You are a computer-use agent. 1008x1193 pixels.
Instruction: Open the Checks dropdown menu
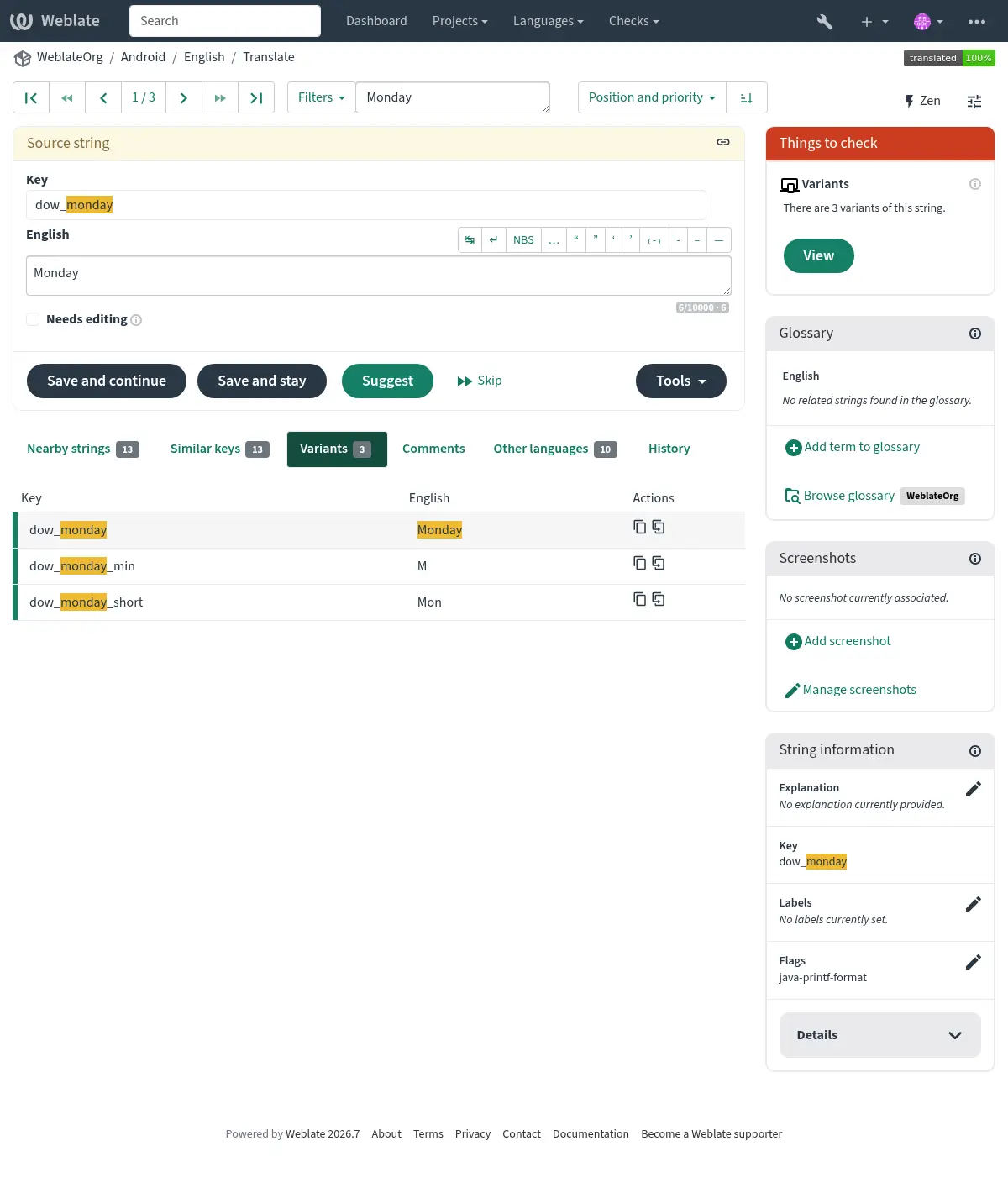coord(633,21)
